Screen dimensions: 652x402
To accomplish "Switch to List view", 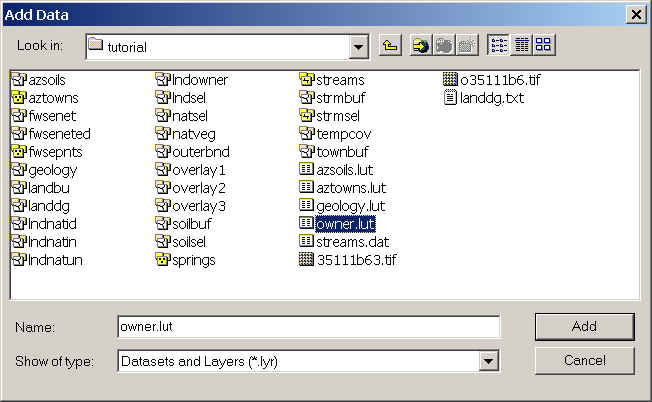I will [x=497, y=45].
